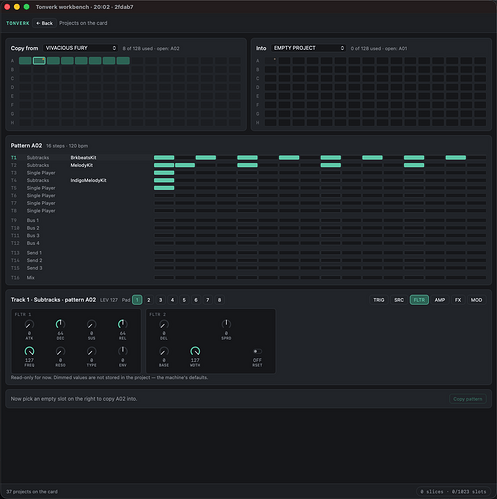Select track T1 Subtracks BrkbeatsKit row

248,158
